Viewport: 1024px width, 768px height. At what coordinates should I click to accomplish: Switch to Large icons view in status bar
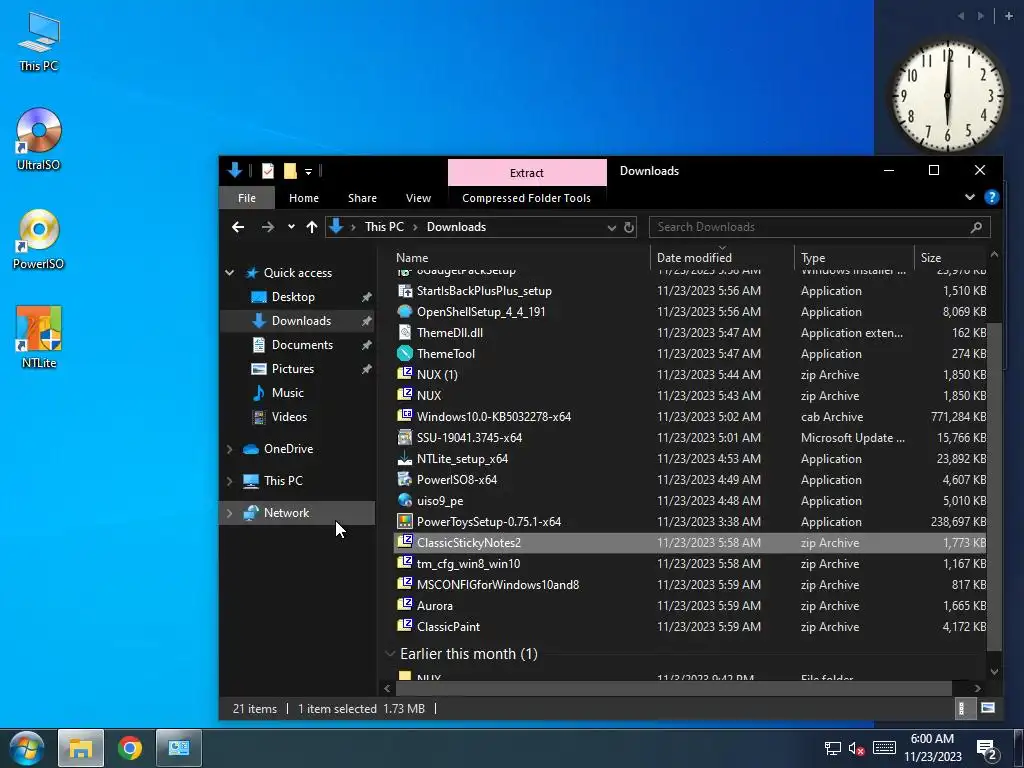click(x=987, y=708)
